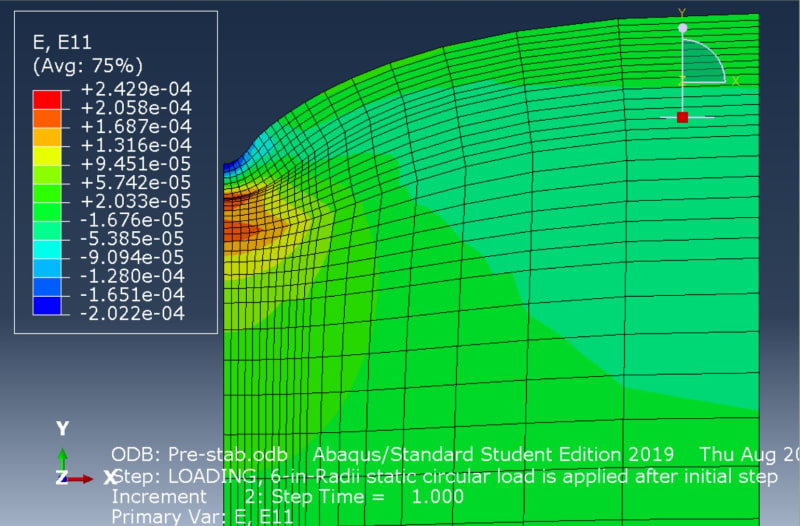This screenshot has height=526, width=800.
Task: Select the (Avg: 75%) legend label
Action: [88, 66]
